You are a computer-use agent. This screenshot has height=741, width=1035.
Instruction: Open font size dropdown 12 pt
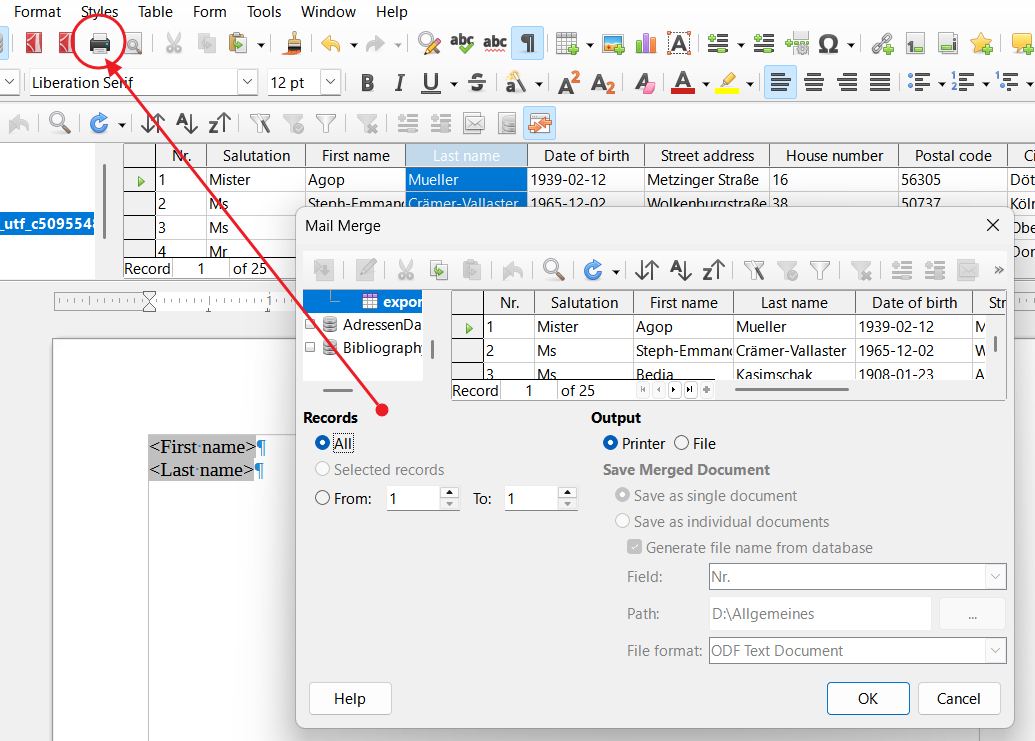[331, 82]
